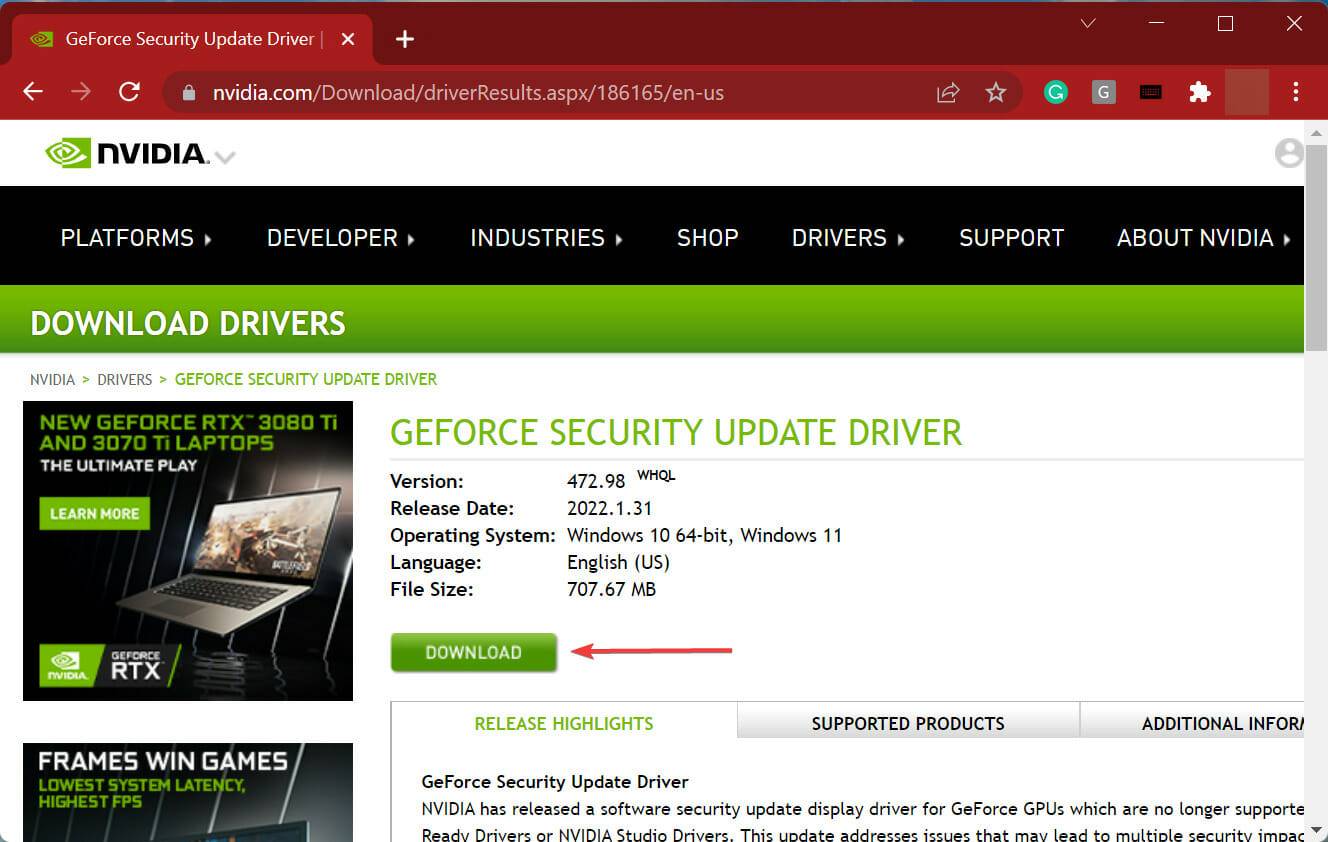The width and height of the screenshot is (1328, 842).
Task: Open Chrome's three-dot menu
Action: coord(1295,93)
